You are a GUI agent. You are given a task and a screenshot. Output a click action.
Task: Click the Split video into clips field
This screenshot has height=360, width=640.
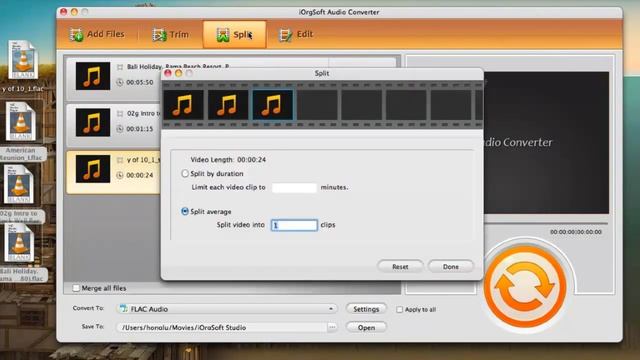[x=294, y=225]
